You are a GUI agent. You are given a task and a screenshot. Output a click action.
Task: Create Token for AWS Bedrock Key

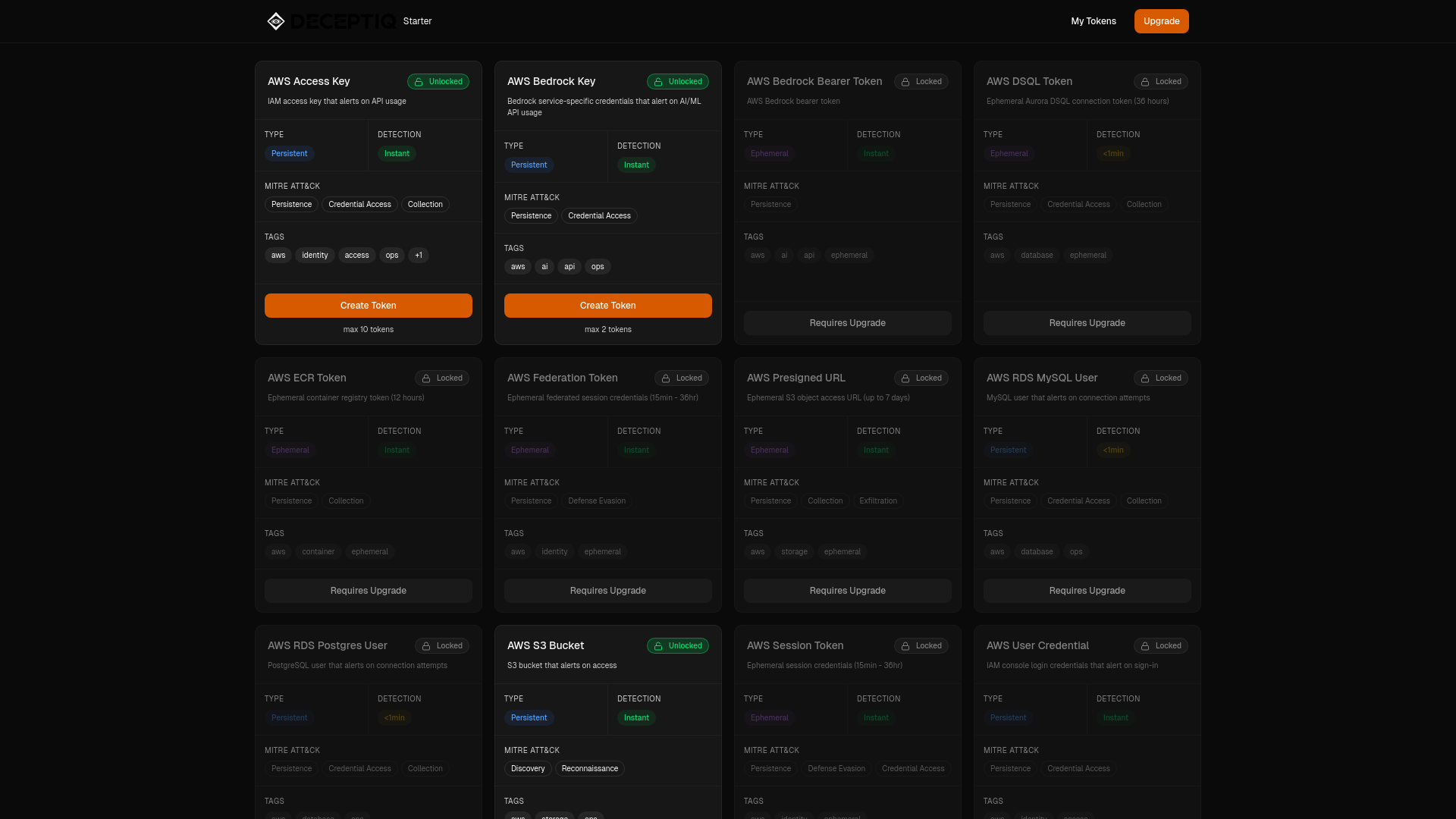click(608, 306)
